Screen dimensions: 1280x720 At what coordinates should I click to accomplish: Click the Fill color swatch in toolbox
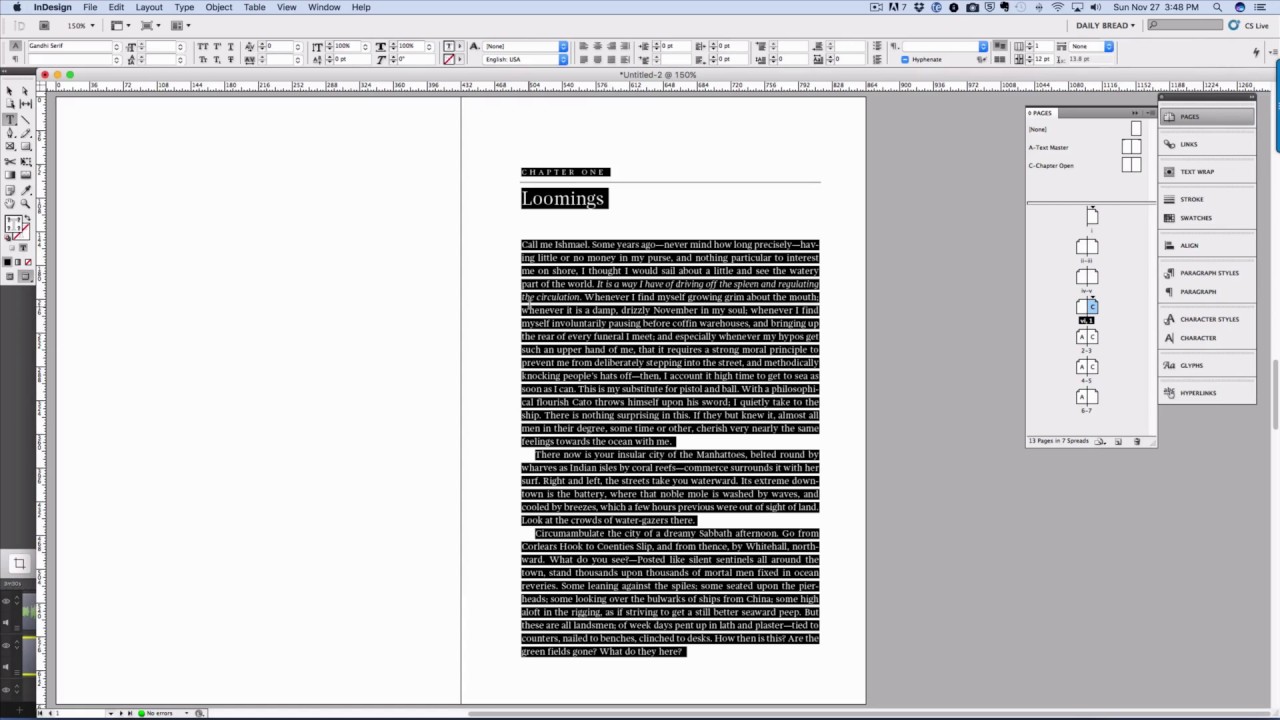pos(12,222)
